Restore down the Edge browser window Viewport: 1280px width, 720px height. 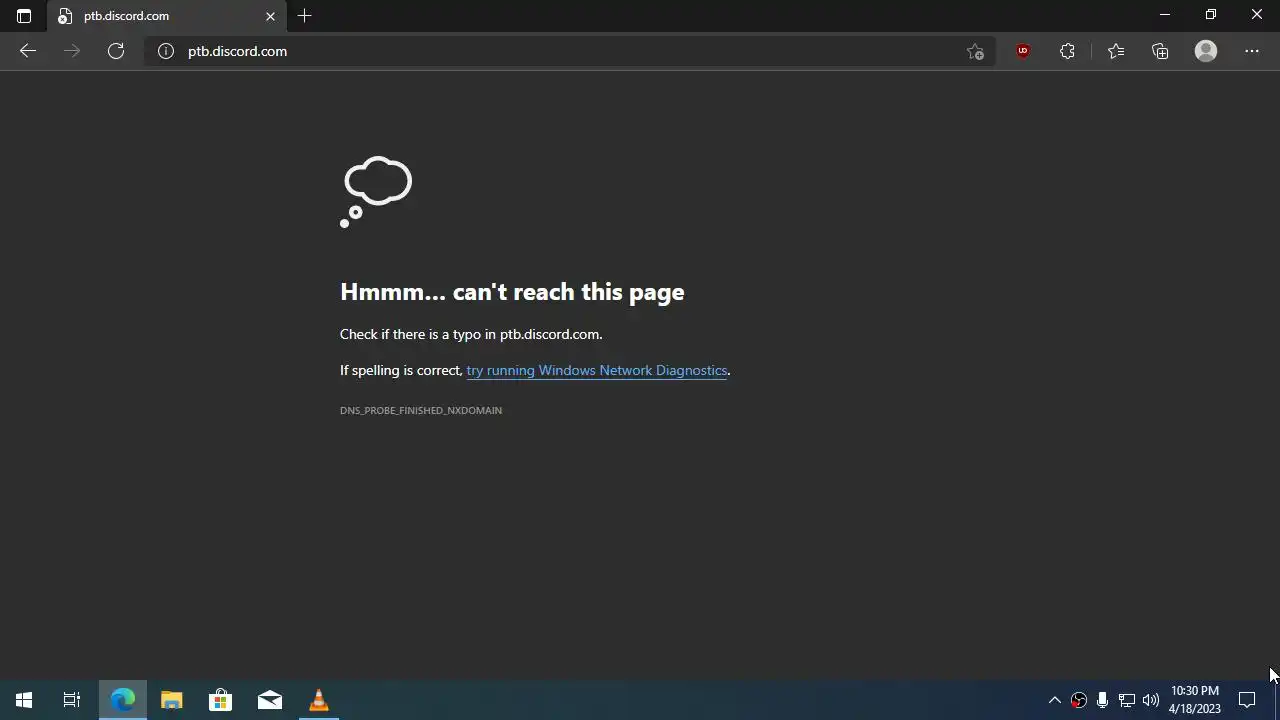pyautogui.click(x=1210, y=15)
